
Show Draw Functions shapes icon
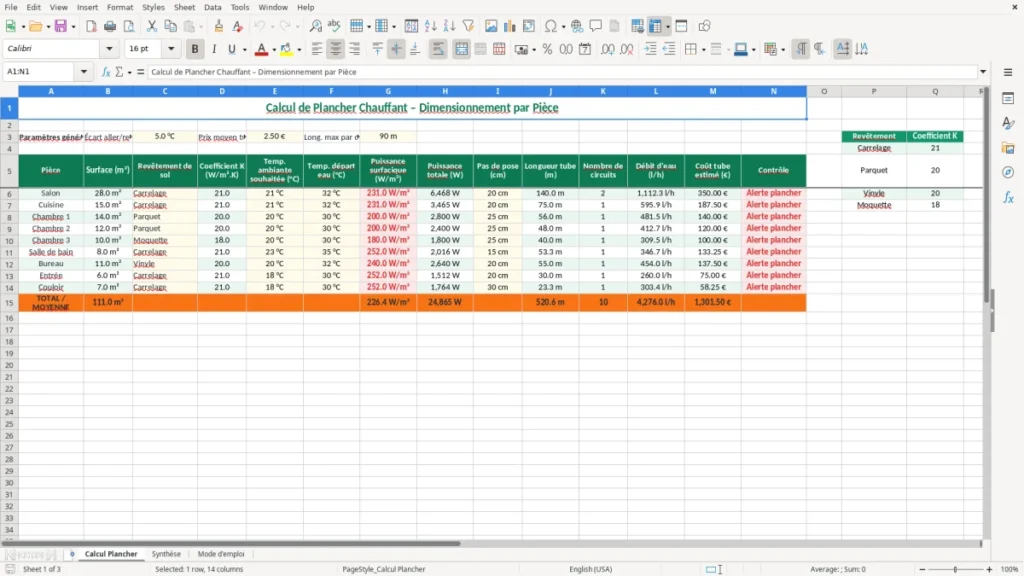click(704, 26)
